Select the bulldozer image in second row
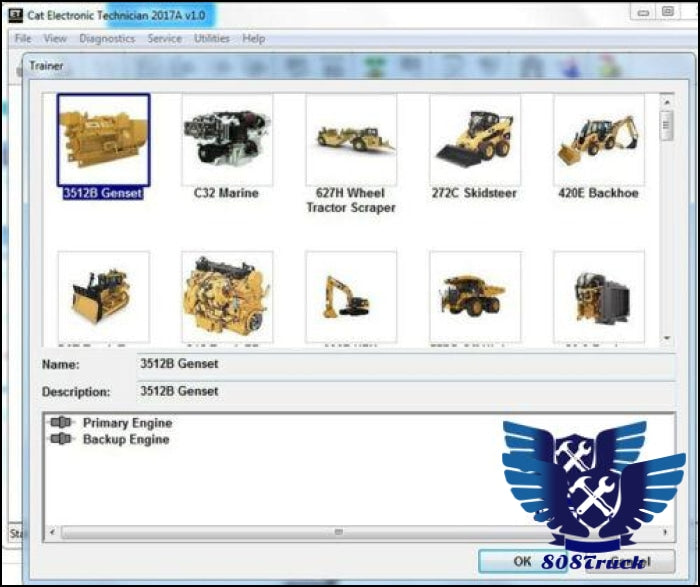The image size is (700, 587). 103,296
